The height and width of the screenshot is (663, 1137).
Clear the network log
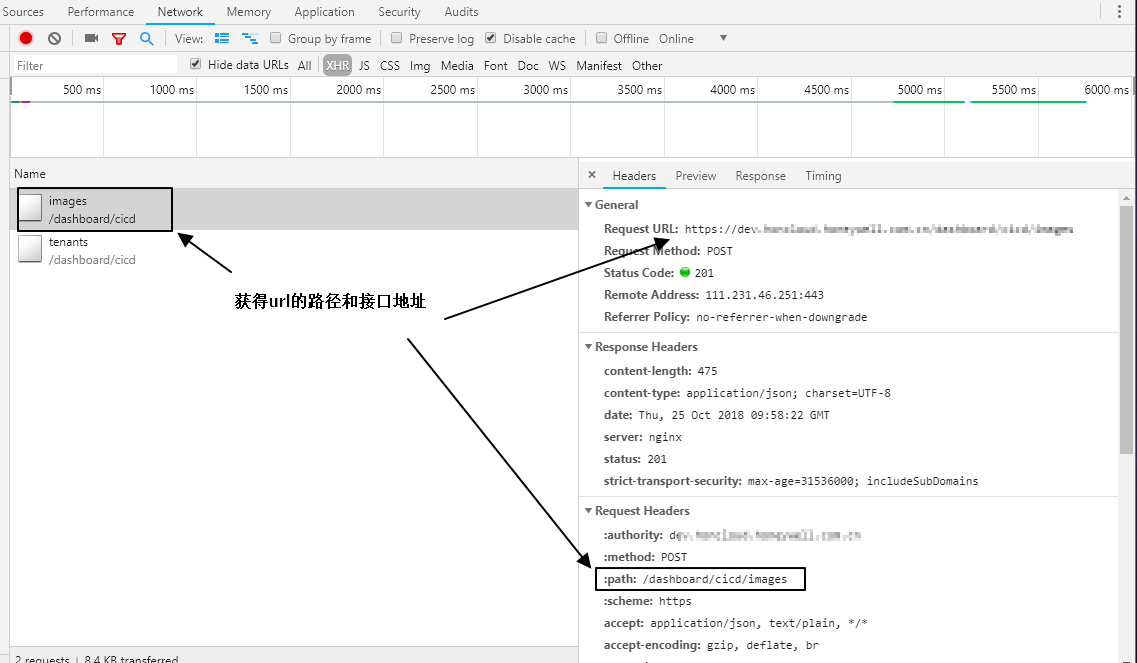click(x=54, y=38)
